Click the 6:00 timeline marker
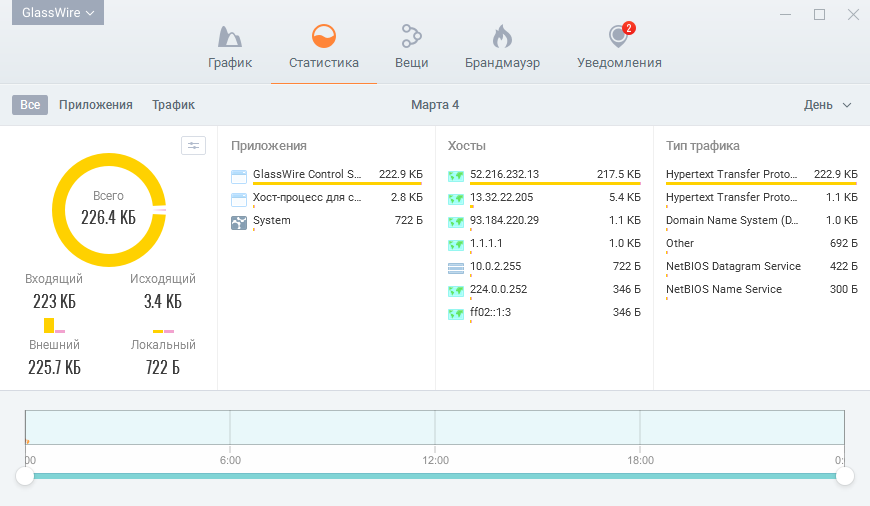 click(x=230, y=460)
